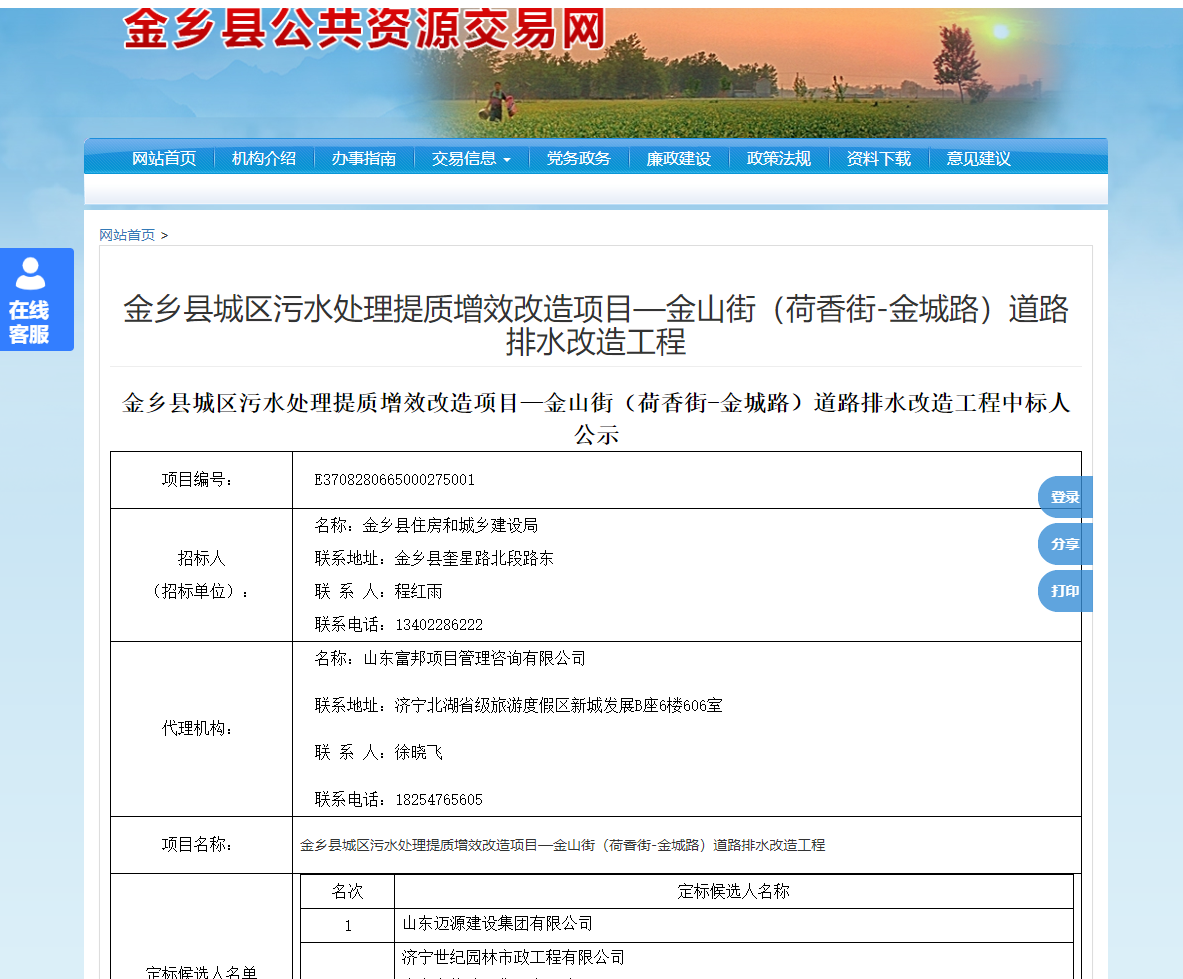Open 网站首页 in the navigation bar
Image resolution: width=1183 pixels, height=979 pixels.
point(164,158)
